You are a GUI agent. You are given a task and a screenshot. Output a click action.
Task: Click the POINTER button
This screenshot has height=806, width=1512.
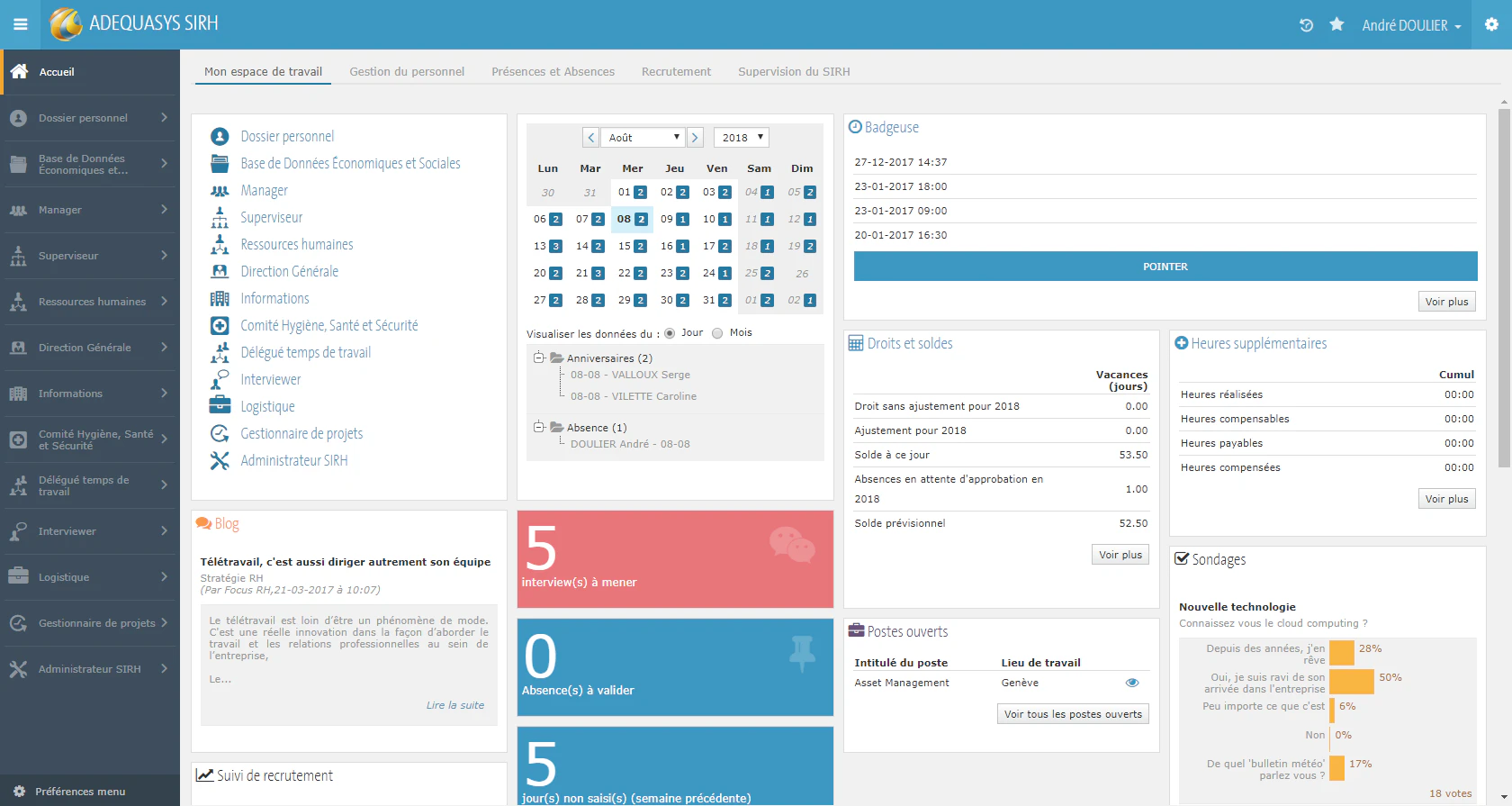[1165, 267]
